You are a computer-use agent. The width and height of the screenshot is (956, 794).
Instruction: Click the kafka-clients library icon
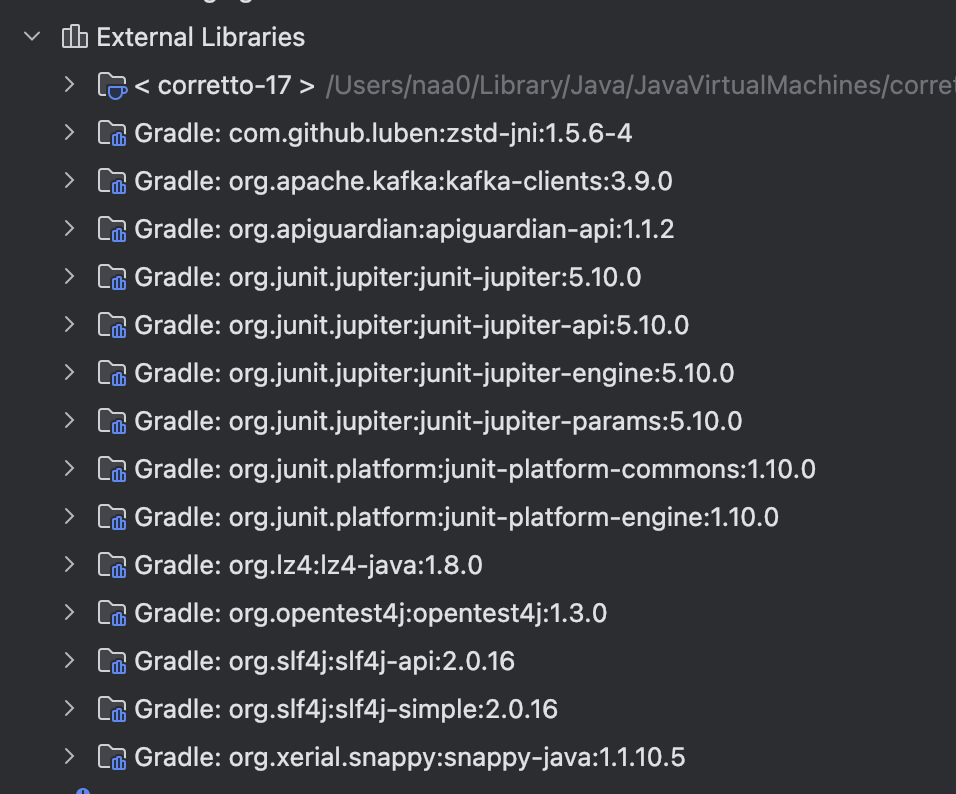[x=112, y=181]
